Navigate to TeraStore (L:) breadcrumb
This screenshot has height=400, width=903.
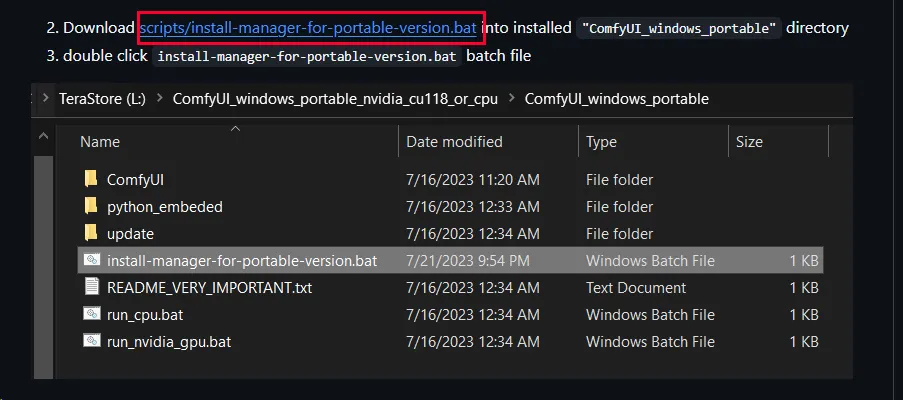102,98
